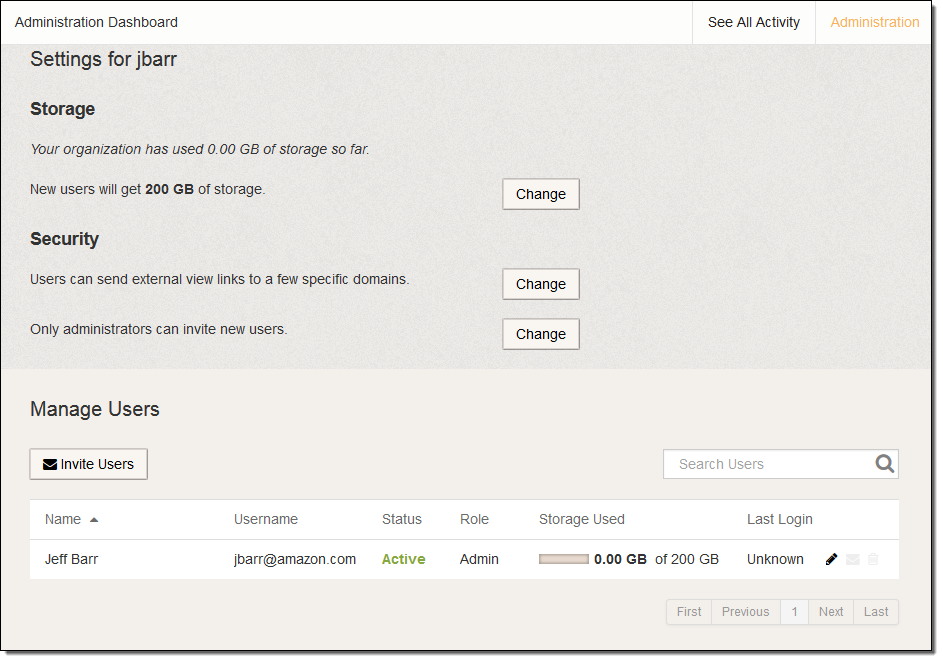Screen dimensions: 943x662
Task: Open the See All Activity tab
Action: pyautogui.click(x=754, y=22)
